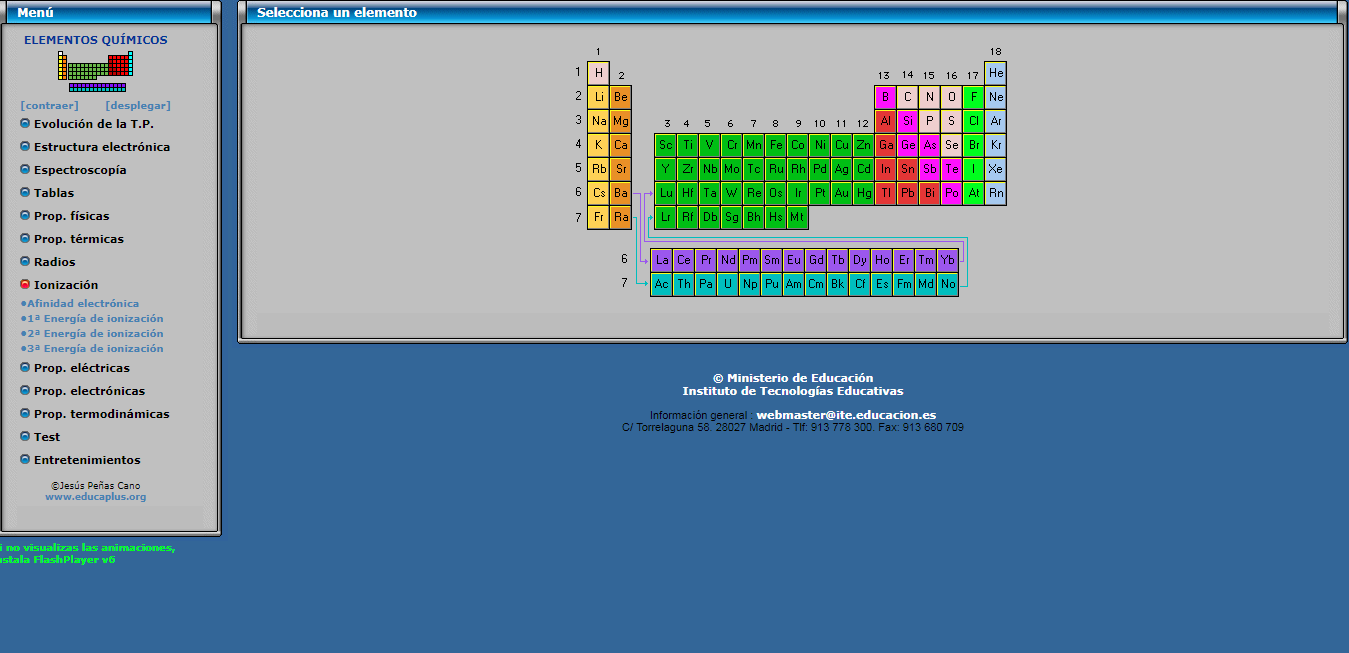Collapse the Ionización menu section
This screenshot has height=653, width=1349.
(66, 285)
